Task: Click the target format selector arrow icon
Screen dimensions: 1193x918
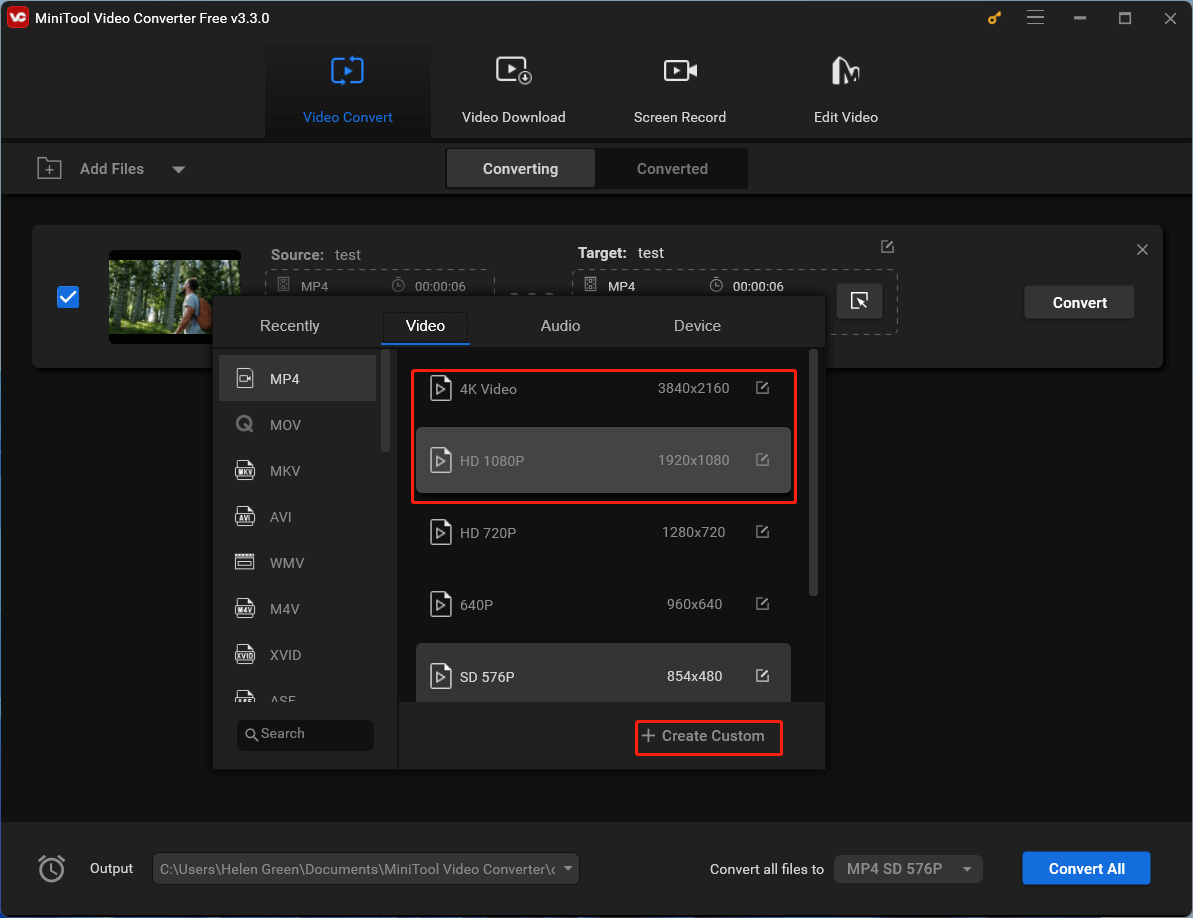Action: 859,301
